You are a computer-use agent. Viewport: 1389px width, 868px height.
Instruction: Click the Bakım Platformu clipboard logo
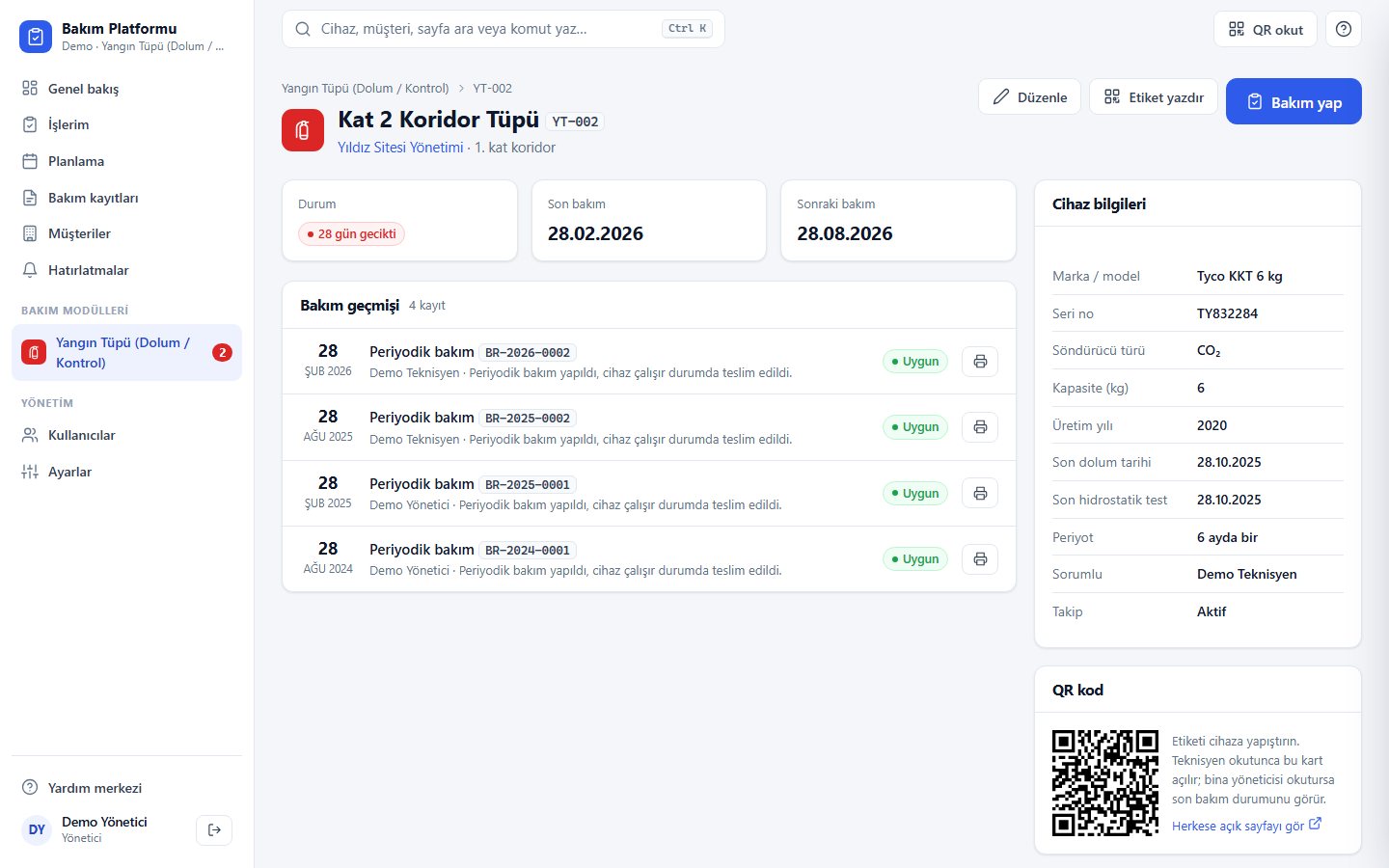click(36, 37)
